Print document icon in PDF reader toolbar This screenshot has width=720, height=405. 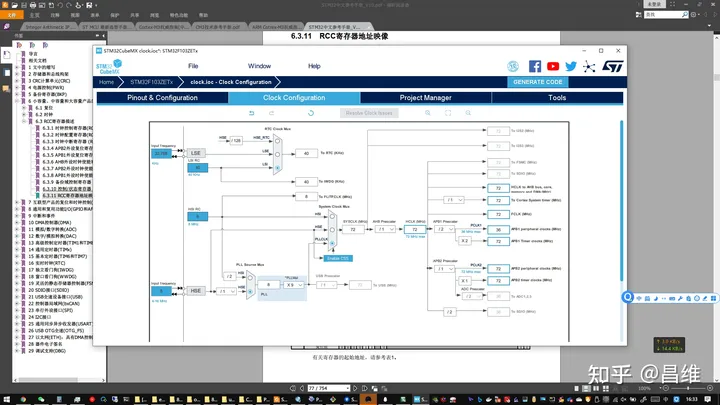click(33, 5)
